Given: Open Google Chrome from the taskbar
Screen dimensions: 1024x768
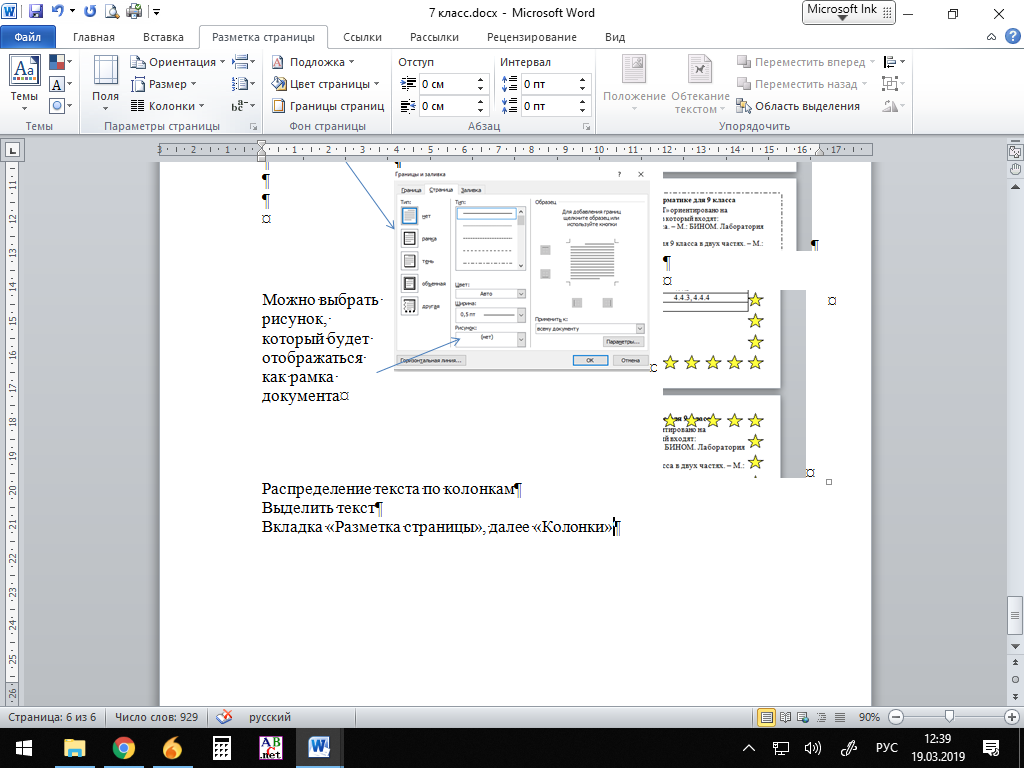Looking at the screenshot, I should pos(124,747).
